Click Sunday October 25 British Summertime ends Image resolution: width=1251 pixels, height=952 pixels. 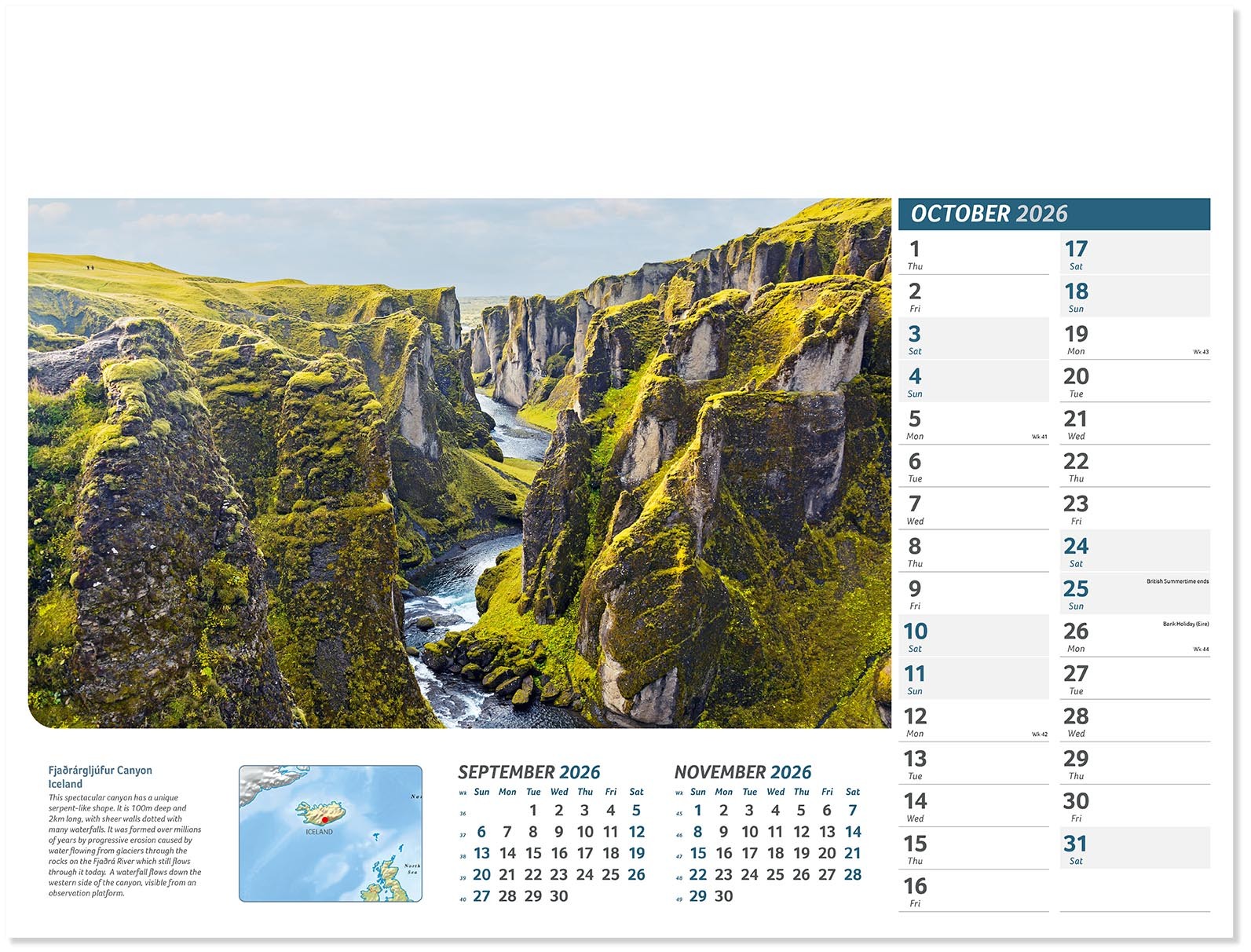(1133, 595)
